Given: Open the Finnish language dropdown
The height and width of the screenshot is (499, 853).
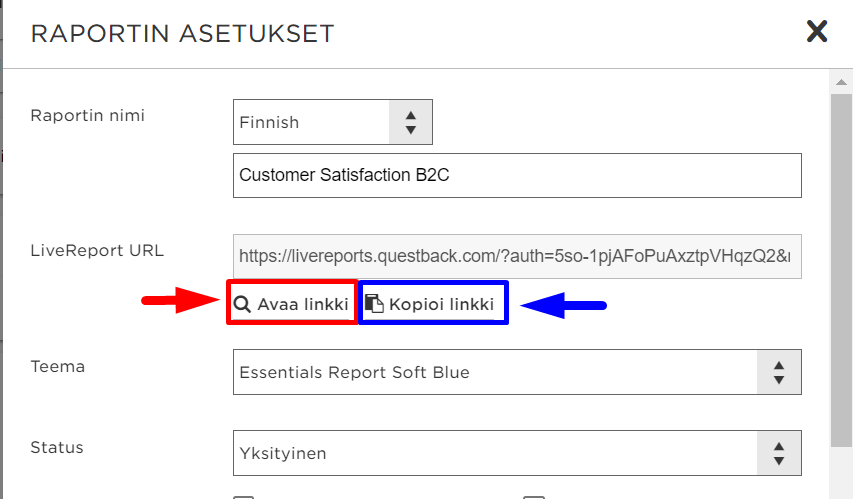Looking at the screenshot, I should click(x=333, y=122).
